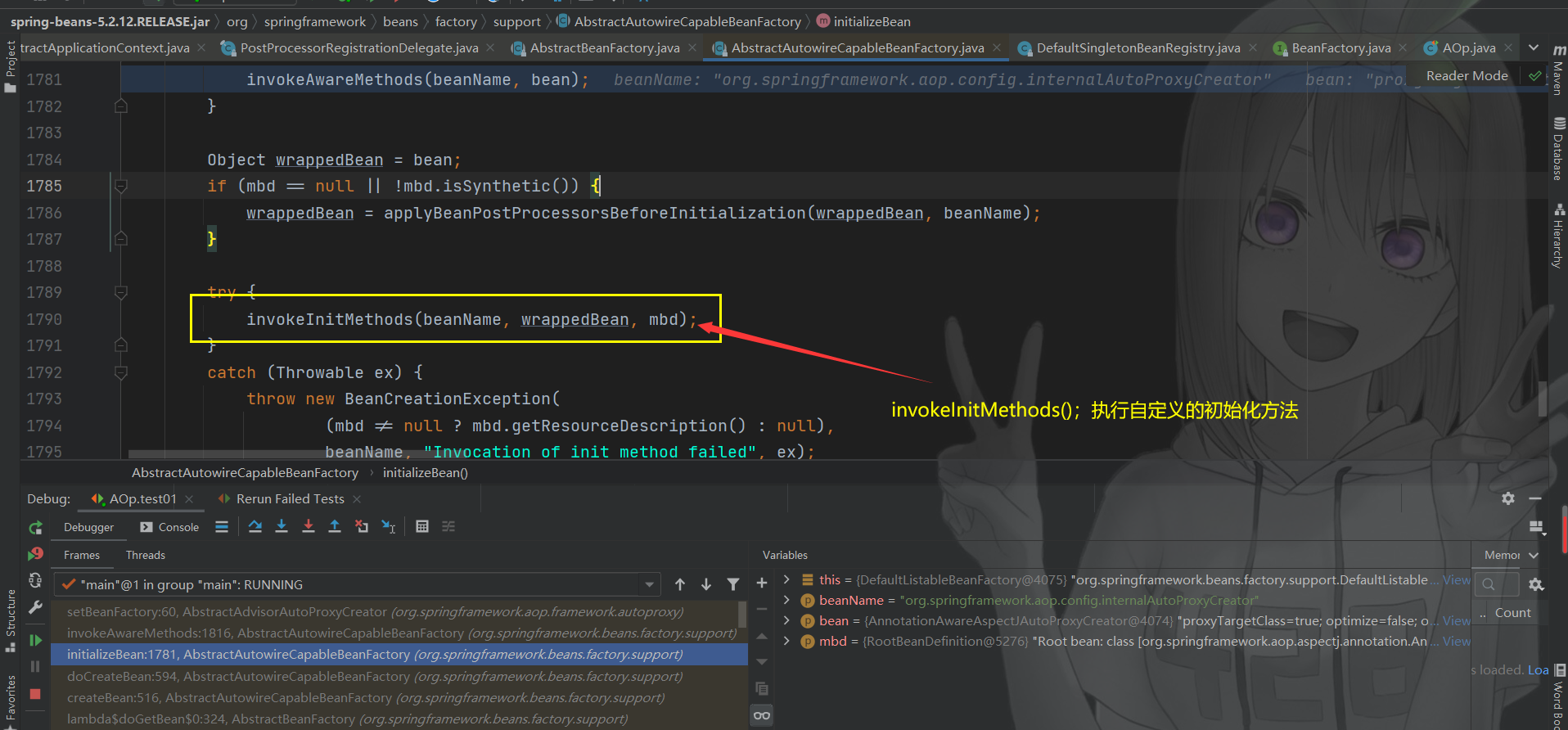The height and width of the screenshot is (730, 1568).
Task: Add new watch with plus icon
Action: [762, 583]
